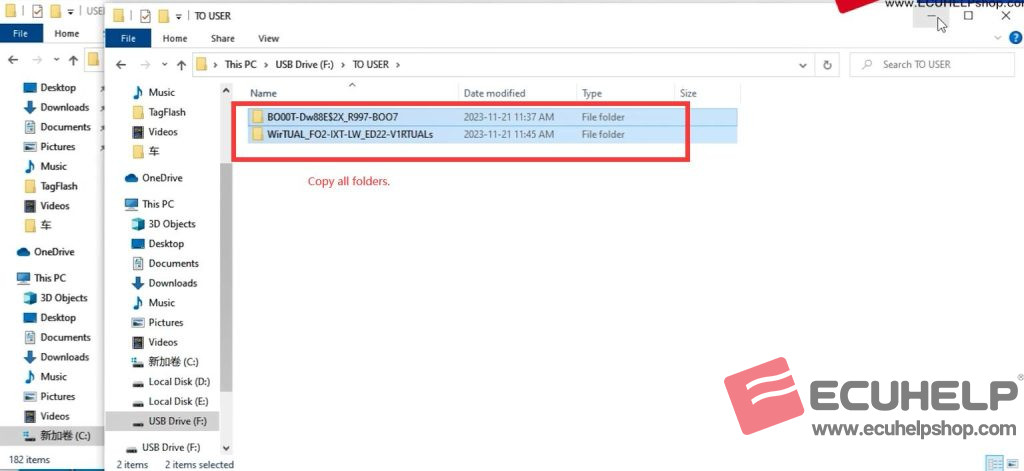Expand chevron after TO USER in address bar
The height and width of the screenshot is (471, 1024).
tap(398, 65)
